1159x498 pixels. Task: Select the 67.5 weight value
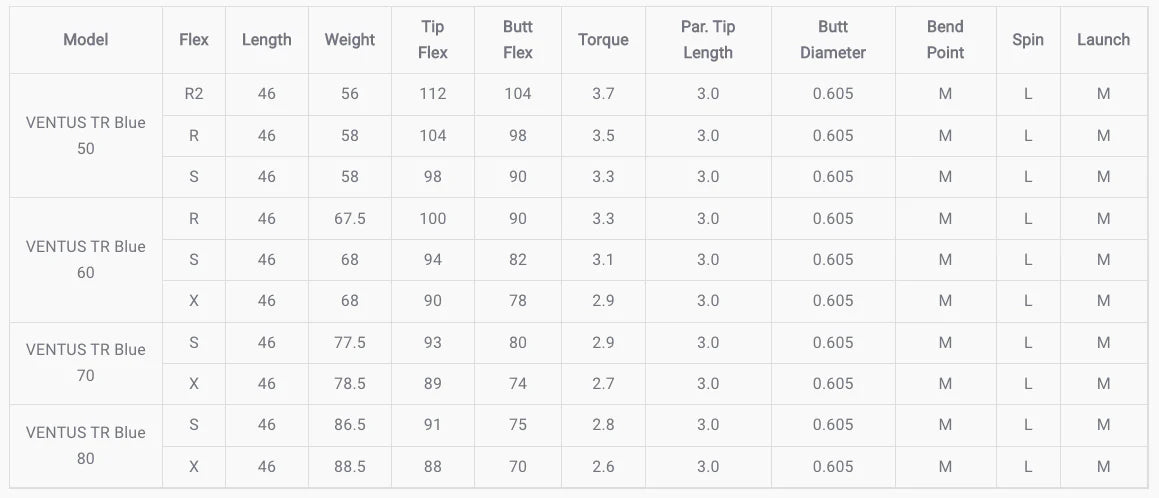click(x=349, y=218)
